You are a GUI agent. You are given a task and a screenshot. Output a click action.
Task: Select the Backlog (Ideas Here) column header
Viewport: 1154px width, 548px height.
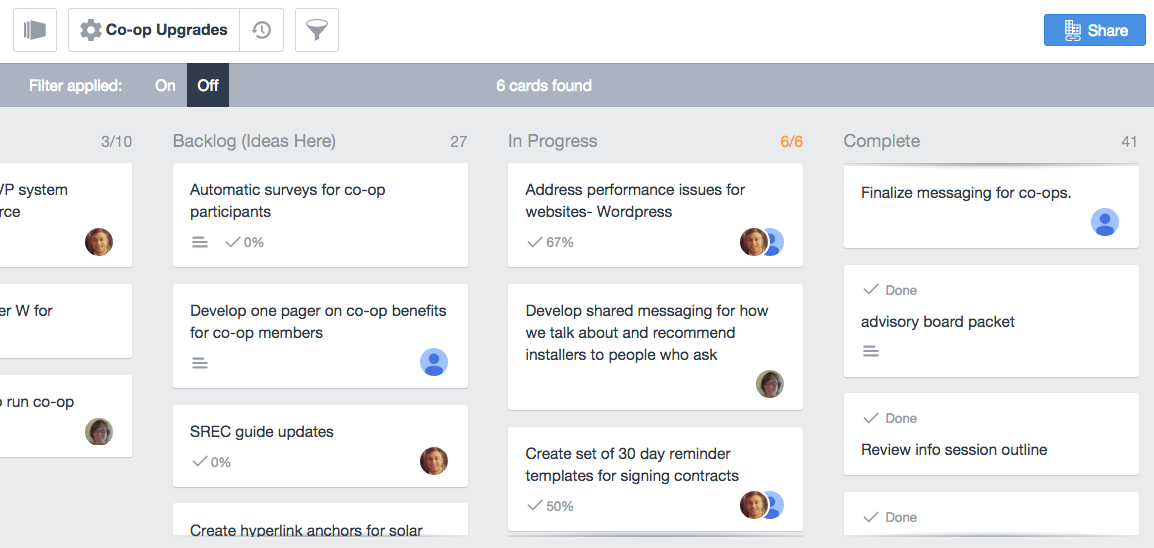(254, 141)
